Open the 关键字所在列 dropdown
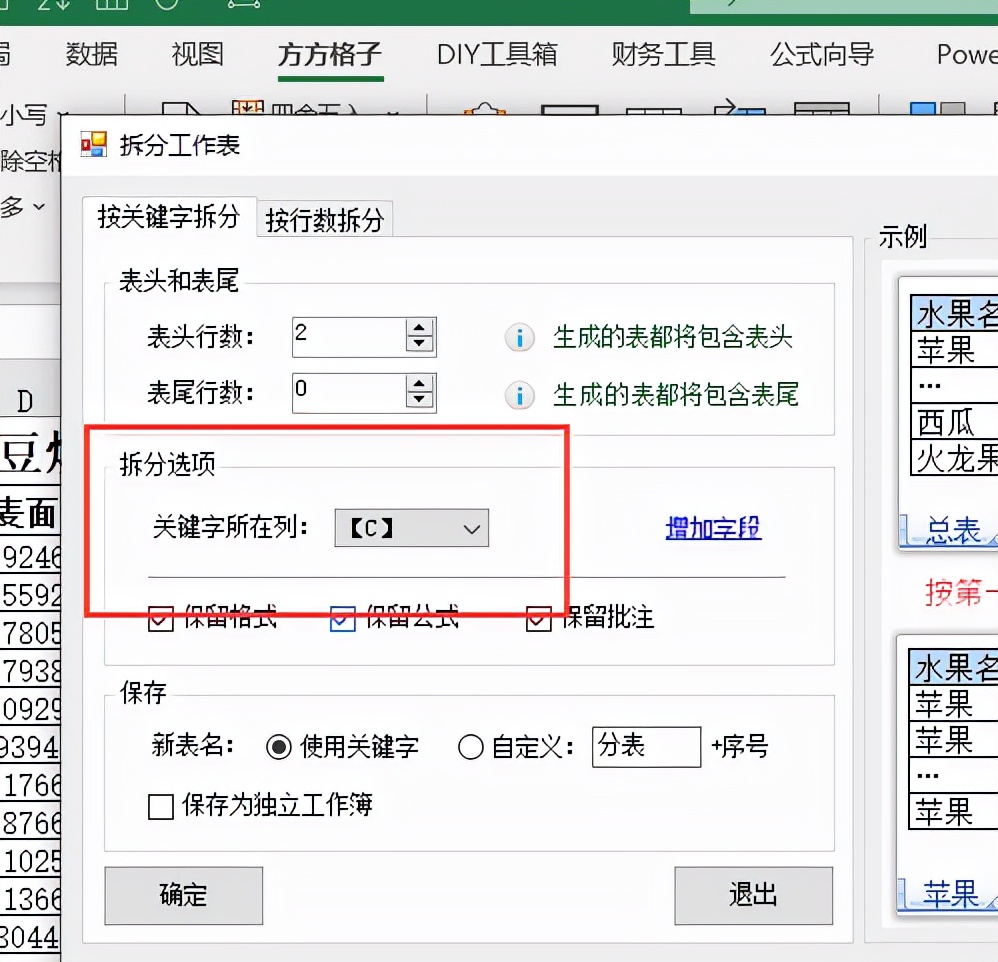The width and height of the screenshot is (998, 962). (x=412, y=528)
